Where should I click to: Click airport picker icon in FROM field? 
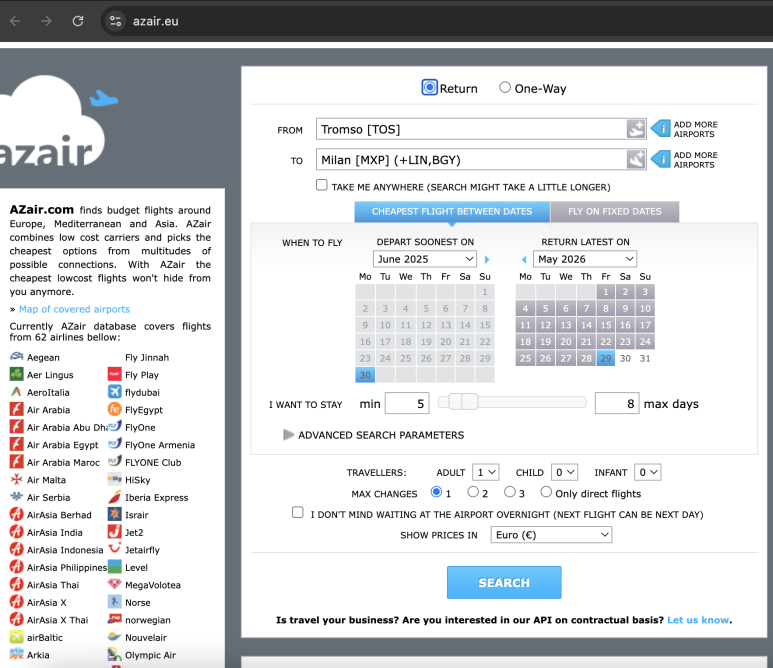636,129
